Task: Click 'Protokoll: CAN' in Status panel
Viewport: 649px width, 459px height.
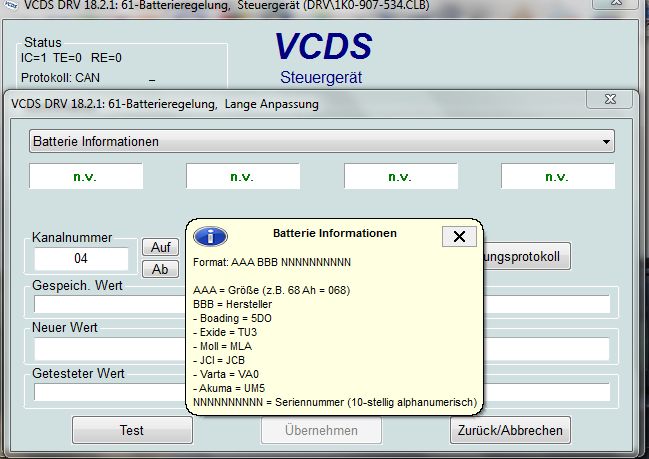Action: point(60,77)
